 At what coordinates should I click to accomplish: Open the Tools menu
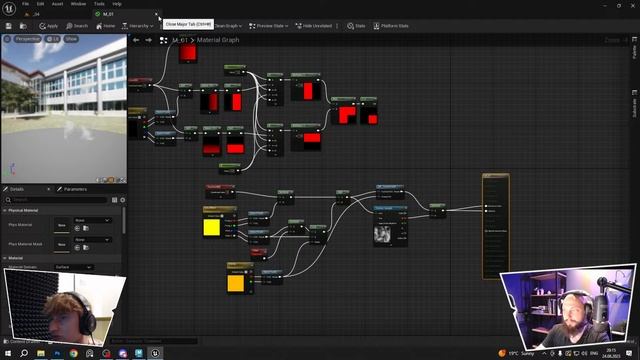[99, 4]
